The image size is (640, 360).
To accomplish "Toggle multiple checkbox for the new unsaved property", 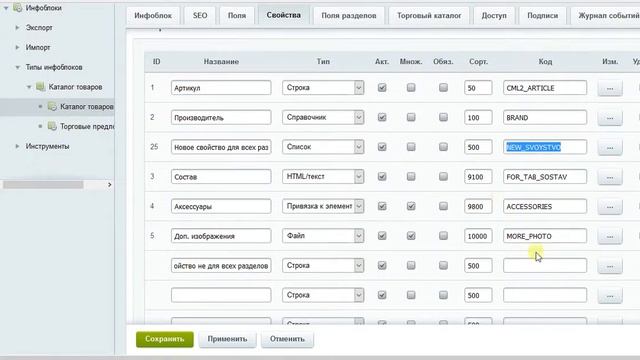I will coord(411,265).
